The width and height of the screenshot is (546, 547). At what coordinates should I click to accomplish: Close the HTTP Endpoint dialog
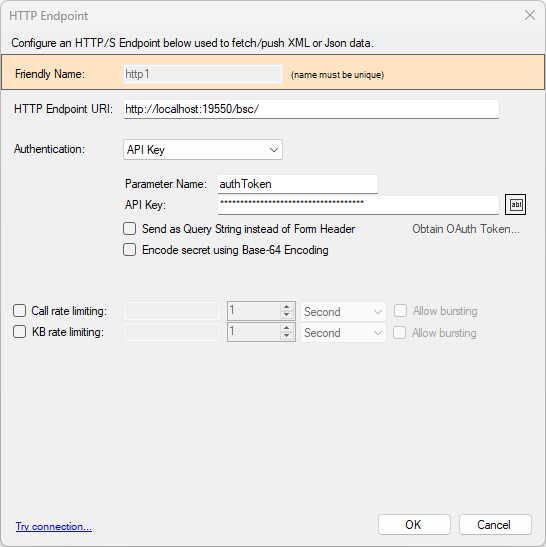[x=530, y=15]
